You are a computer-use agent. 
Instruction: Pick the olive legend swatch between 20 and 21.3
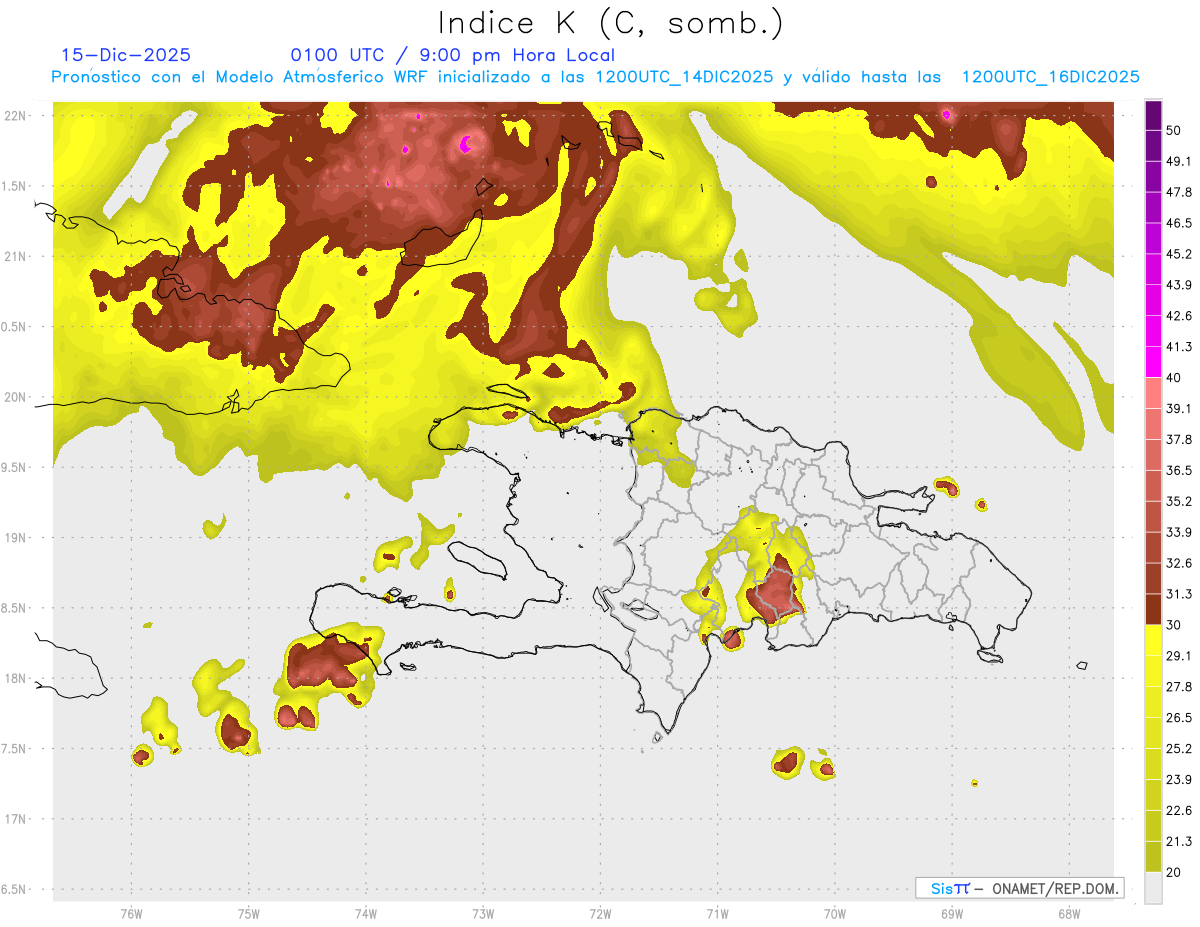coord(1153,857)
